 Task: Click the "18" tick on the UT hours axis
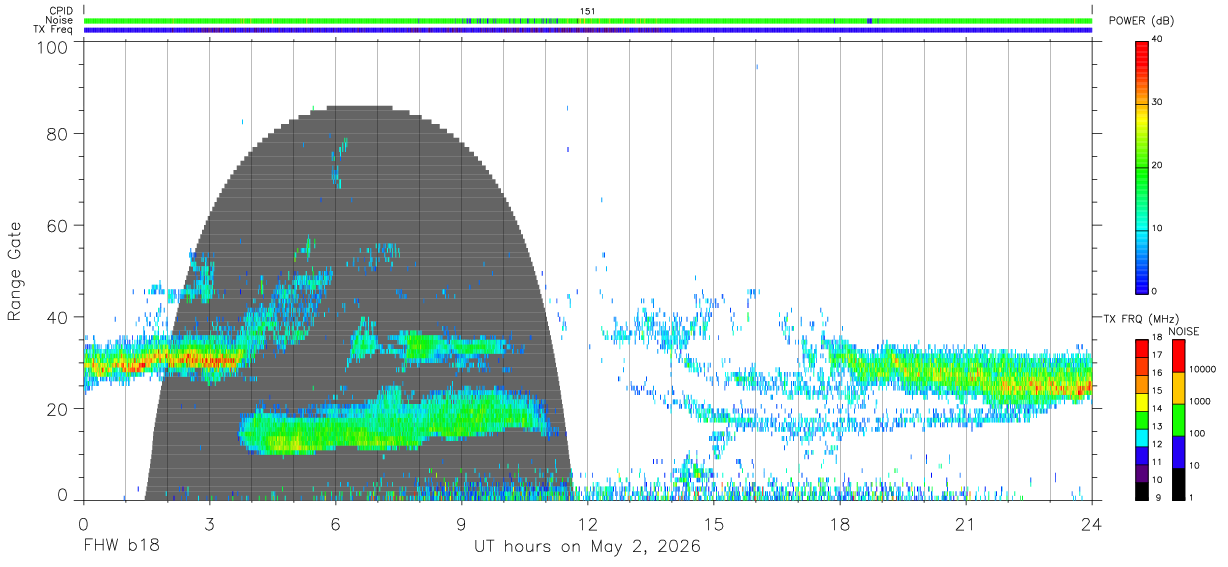coord(840,523)
